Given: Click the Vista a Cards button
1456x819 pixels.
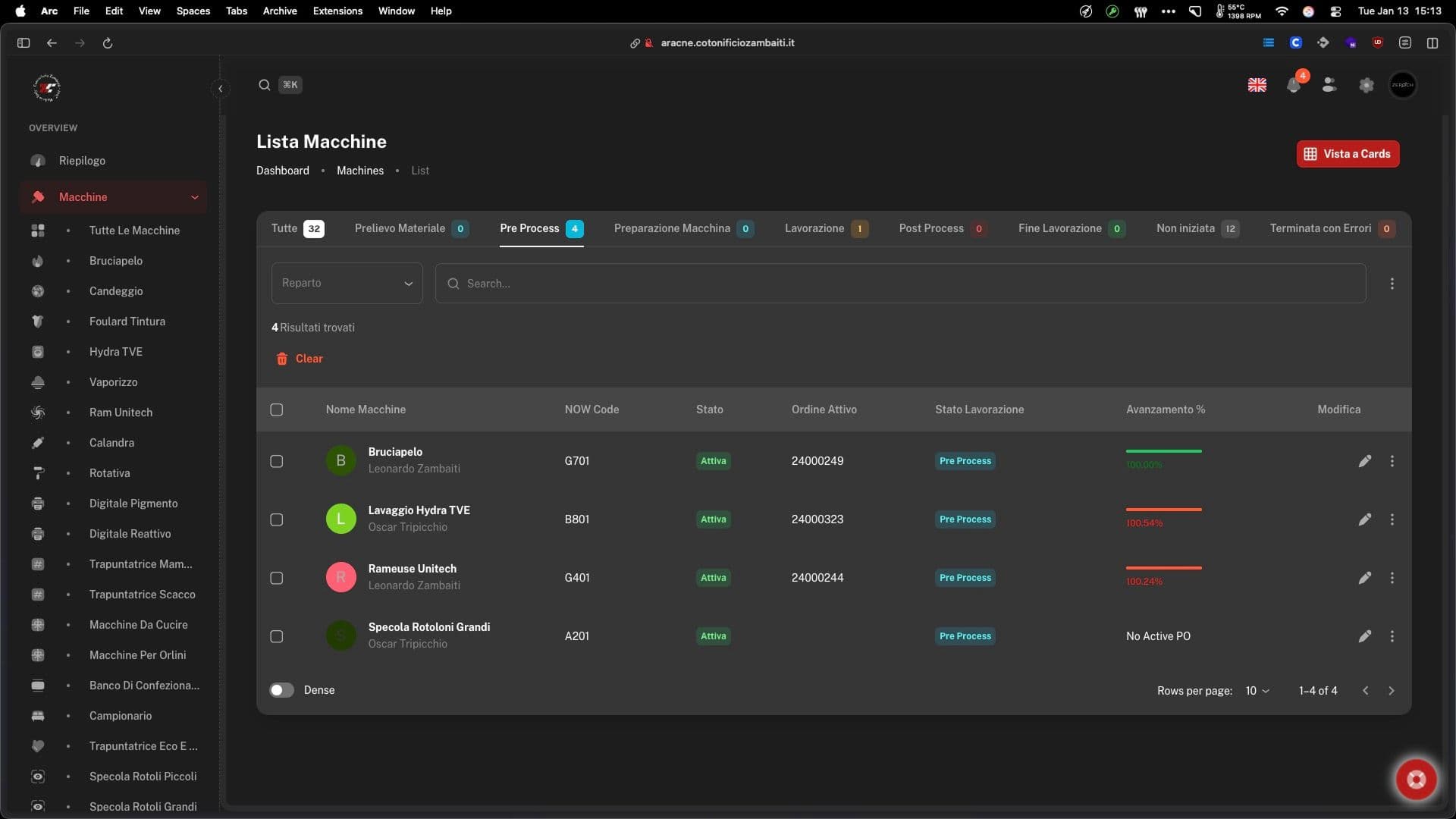Looking at the screenshot, I should pos(1348,154).
